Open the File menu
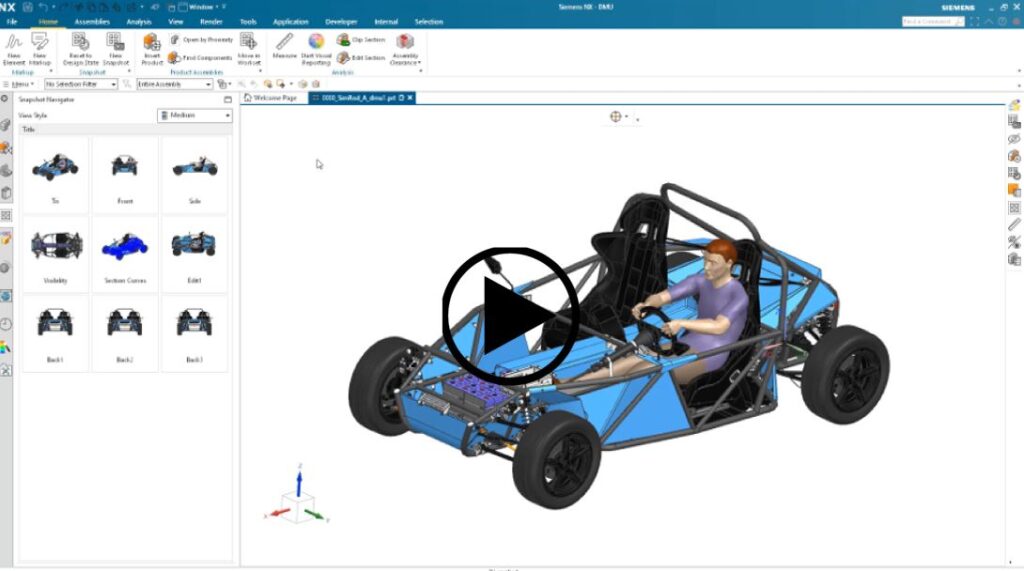This screenshot has height=571, width=1024. pyautogui.click(x=12, y=21)
